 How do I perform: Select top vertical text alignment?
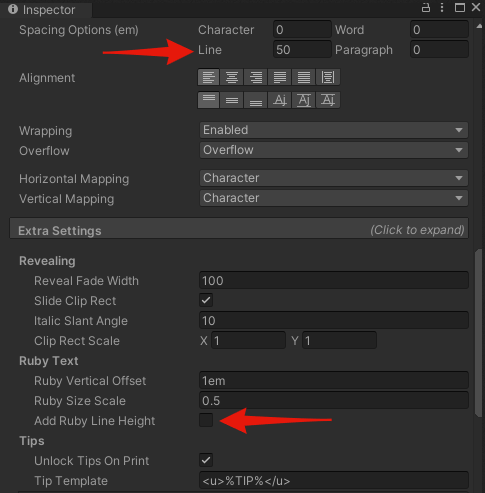(209, 100)
